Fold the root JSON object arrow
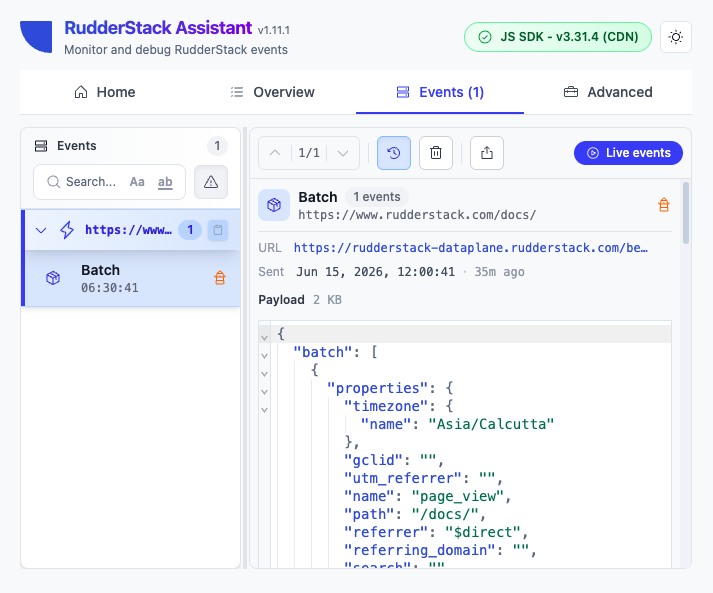This screenshot has width=713, height=593. [264, 337]
